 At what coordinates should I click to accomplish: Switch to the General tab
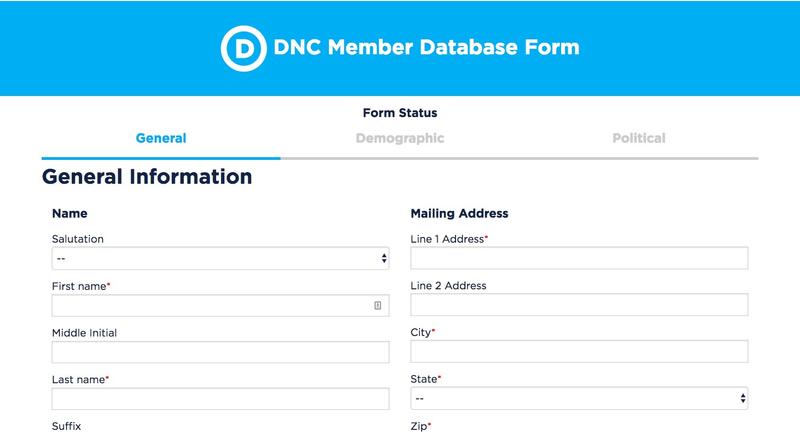click(161, 138)
